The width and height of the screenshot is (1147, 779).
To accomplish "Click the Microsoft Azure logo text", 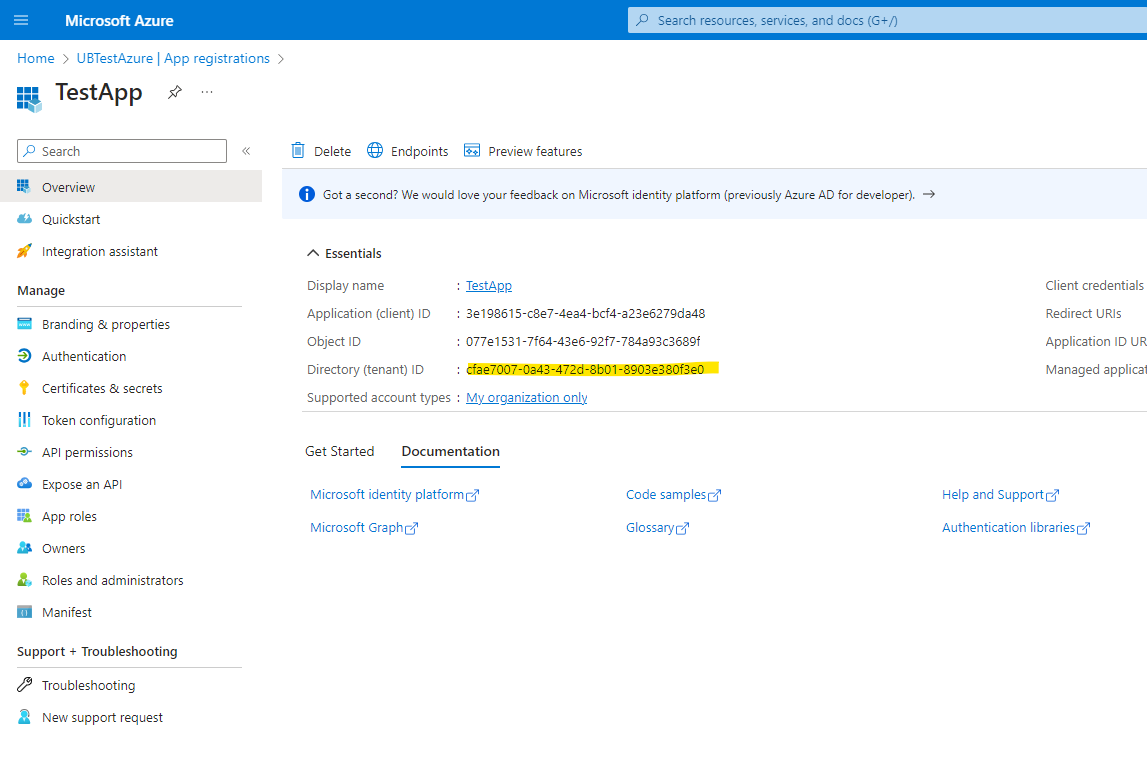I will [119, 20].
